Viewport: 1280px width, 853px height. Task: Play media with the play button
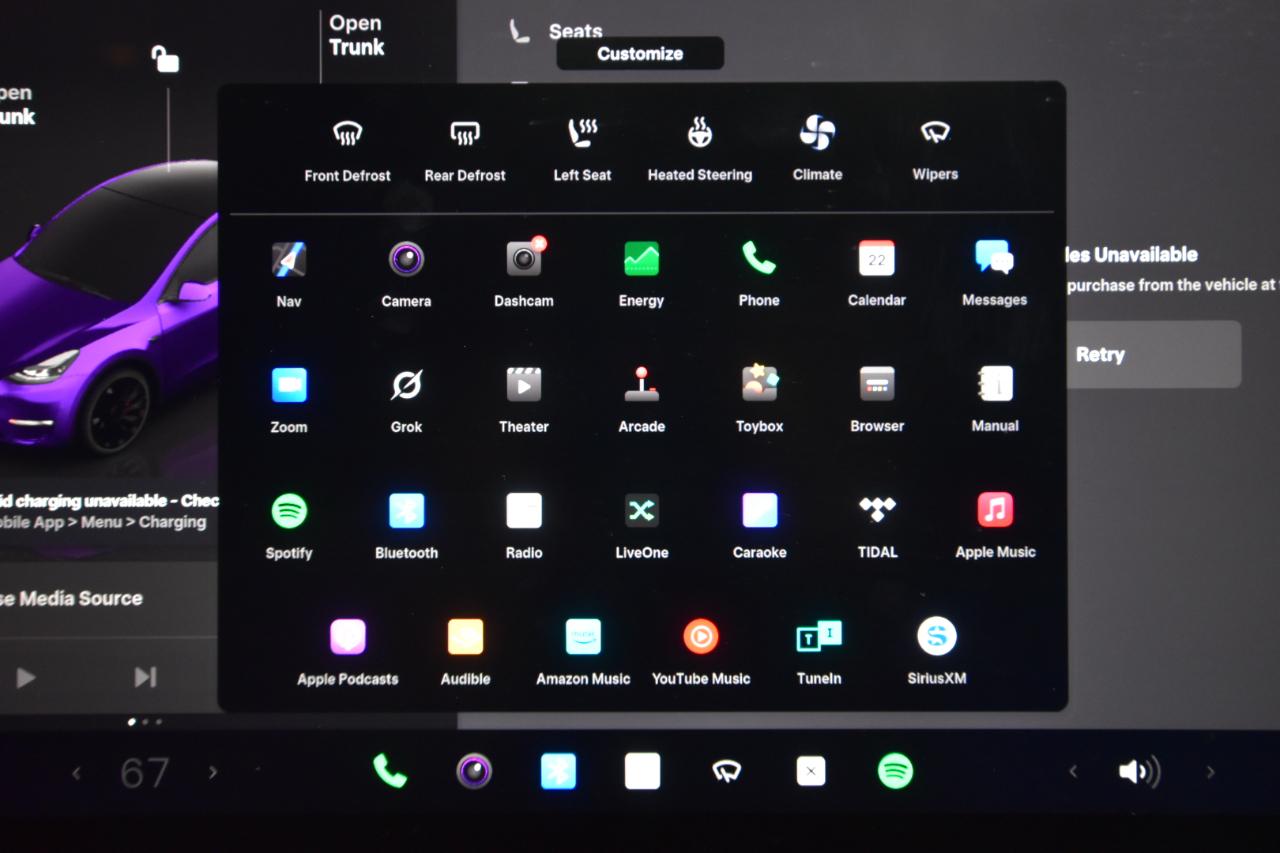point(26,678)
